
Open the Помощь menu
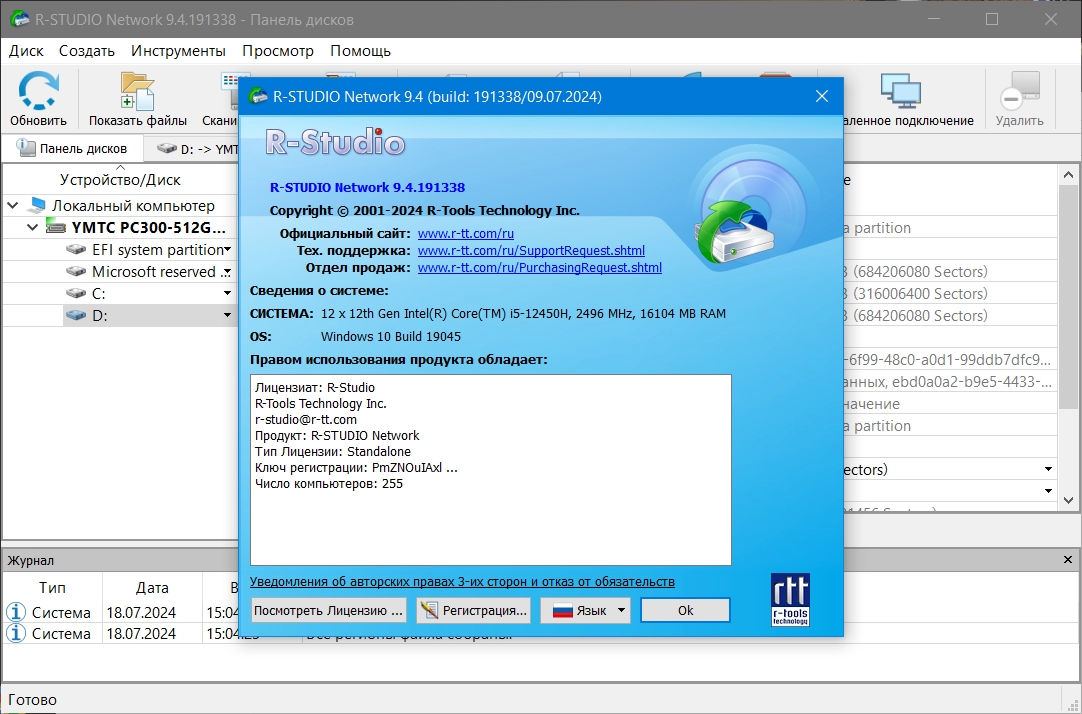tap(360, 51)
